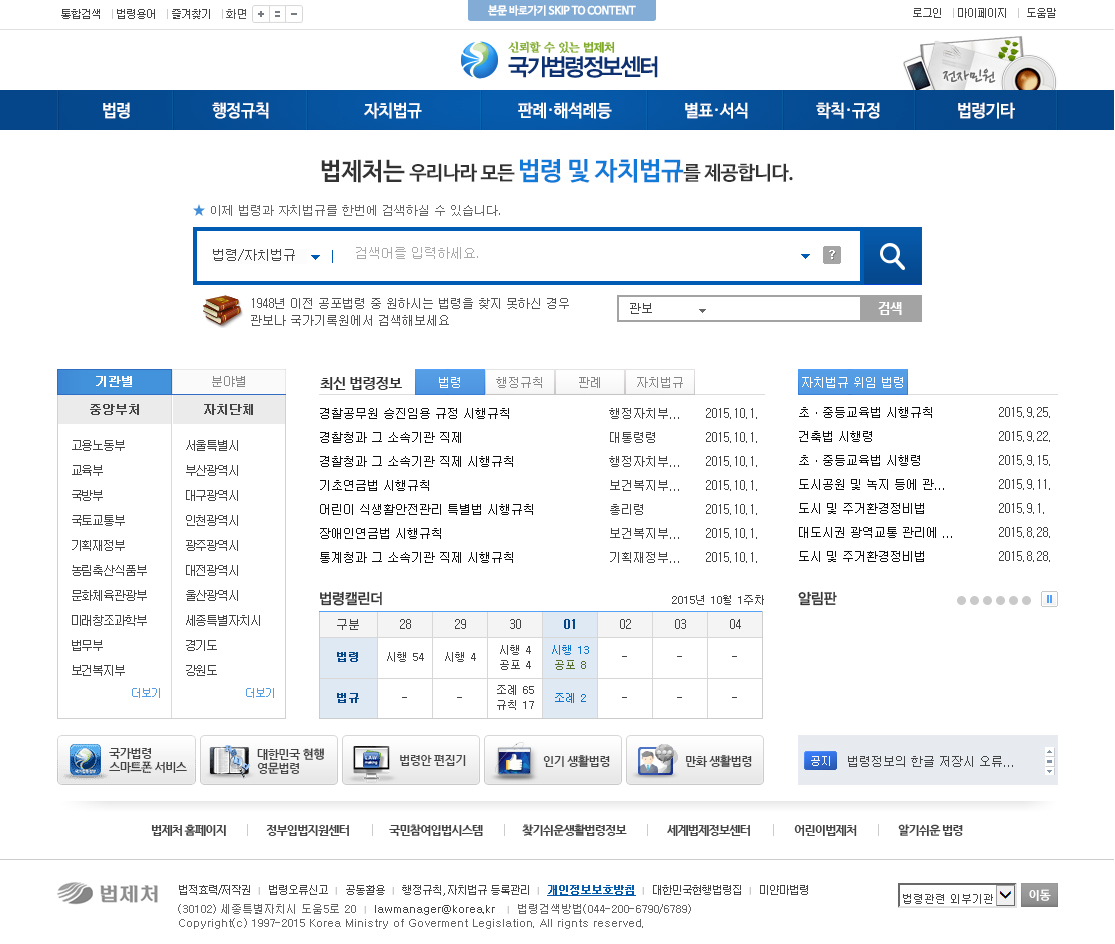Screen dimensions: 1115x944
Task: Select 고용노동부 in agency list
Action: coord(98,445)
